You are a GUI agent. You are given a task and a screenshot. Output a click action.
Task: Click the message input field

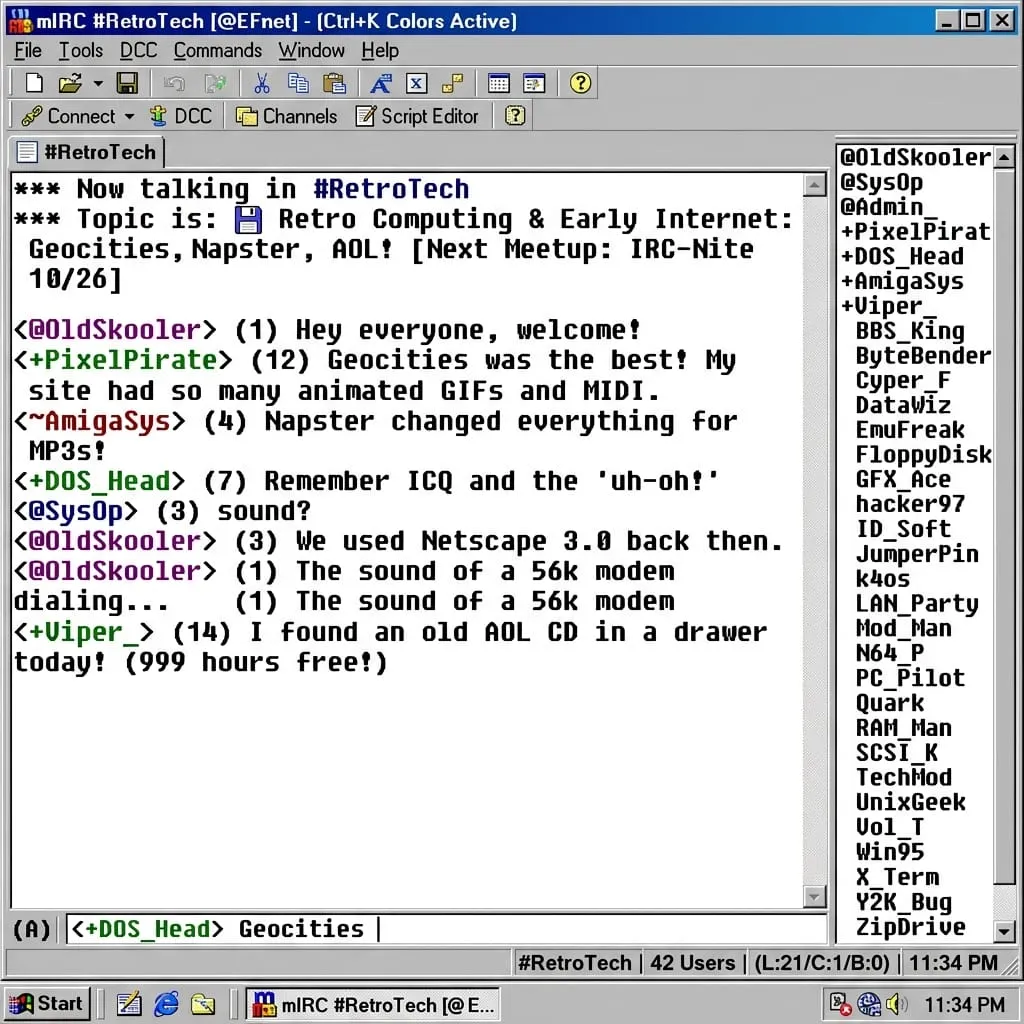pos(446,929)
